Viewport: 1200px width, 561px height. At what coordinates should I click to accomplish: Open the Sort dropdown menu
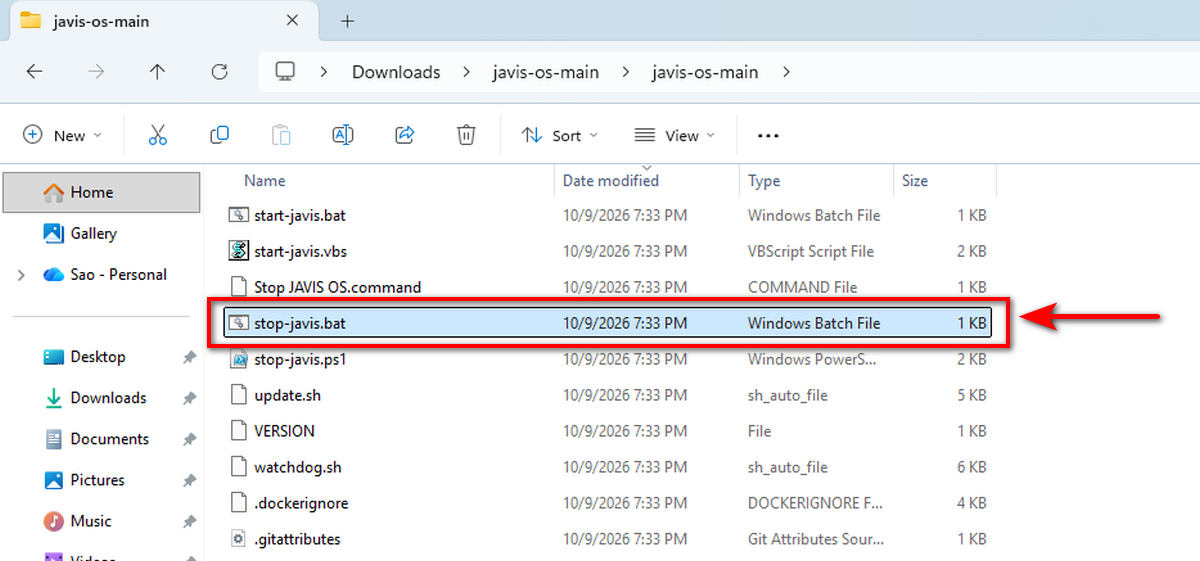(560, 135)
